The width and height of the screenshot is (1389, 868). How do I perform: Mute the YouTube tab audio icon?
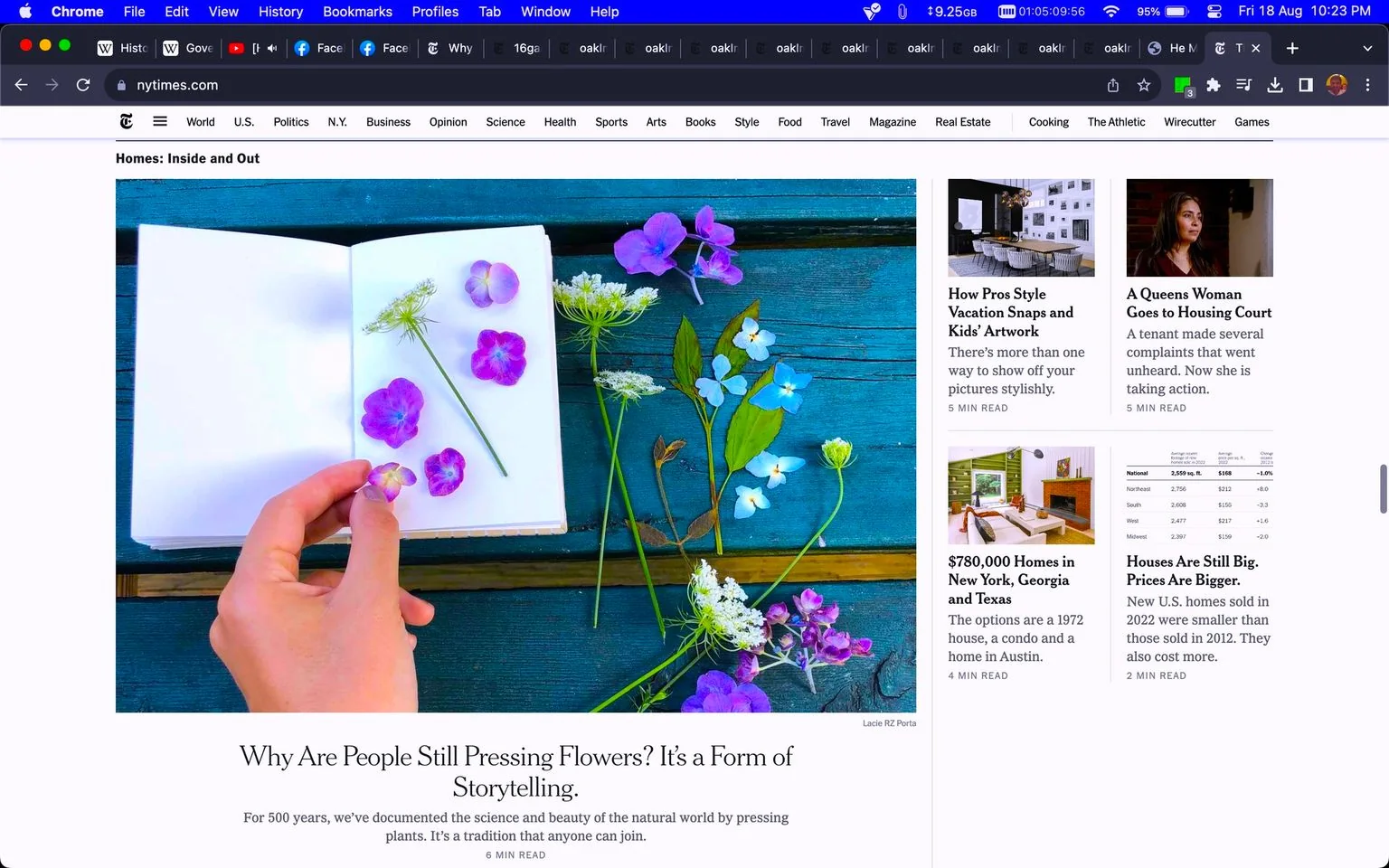[x=272, y=48]
